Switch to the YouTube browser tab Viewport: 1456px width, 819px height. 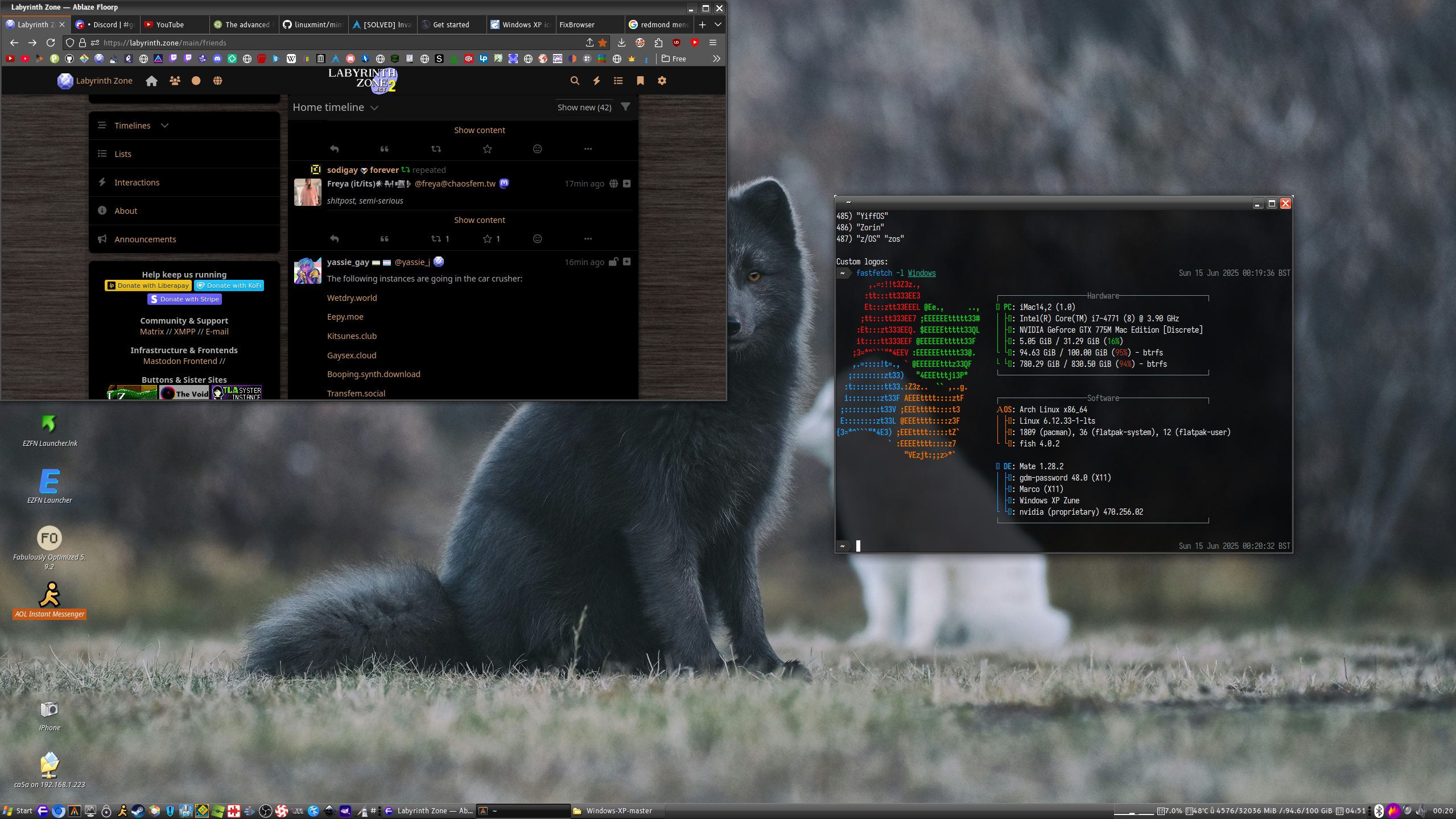pos(170,24)
